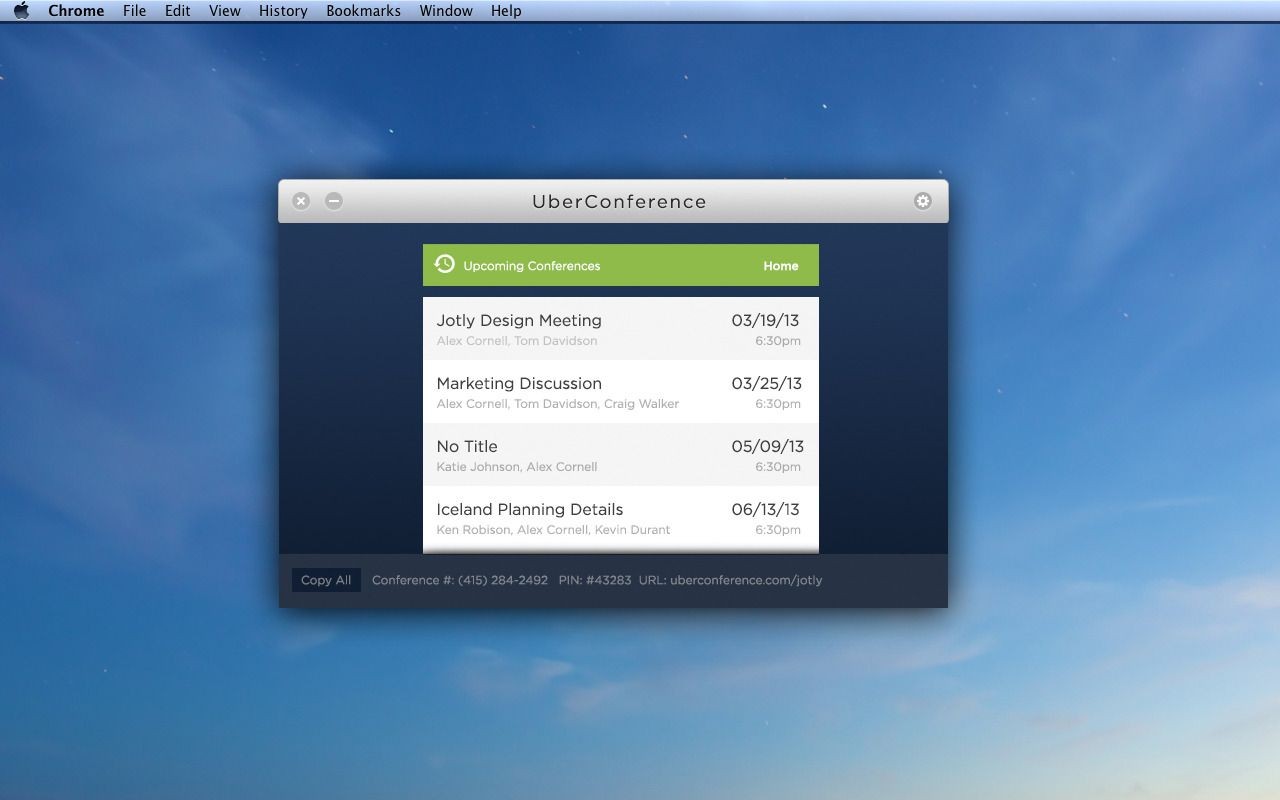This screenshot has width=1280, height=800.
Task: Go to Home link
Action: point(780,266)
